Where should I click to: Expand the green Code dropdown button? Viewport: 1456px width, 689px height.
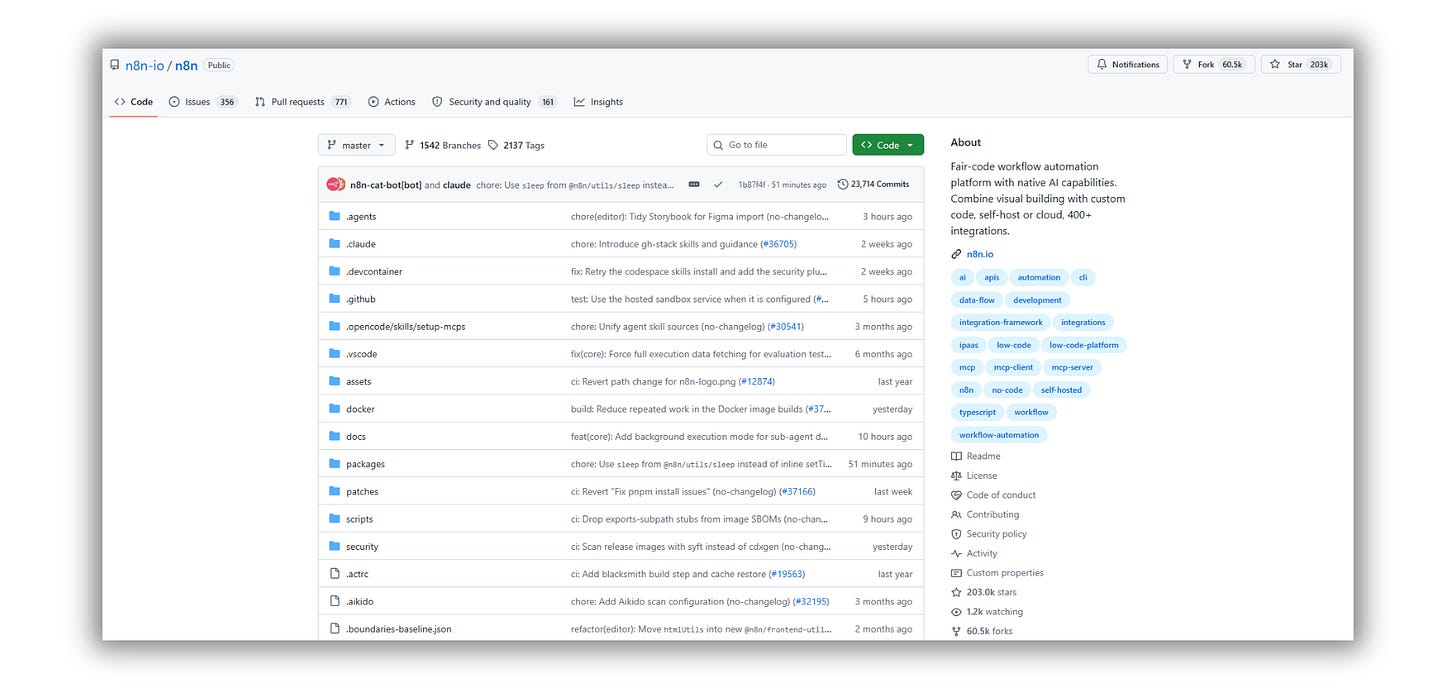888,145
